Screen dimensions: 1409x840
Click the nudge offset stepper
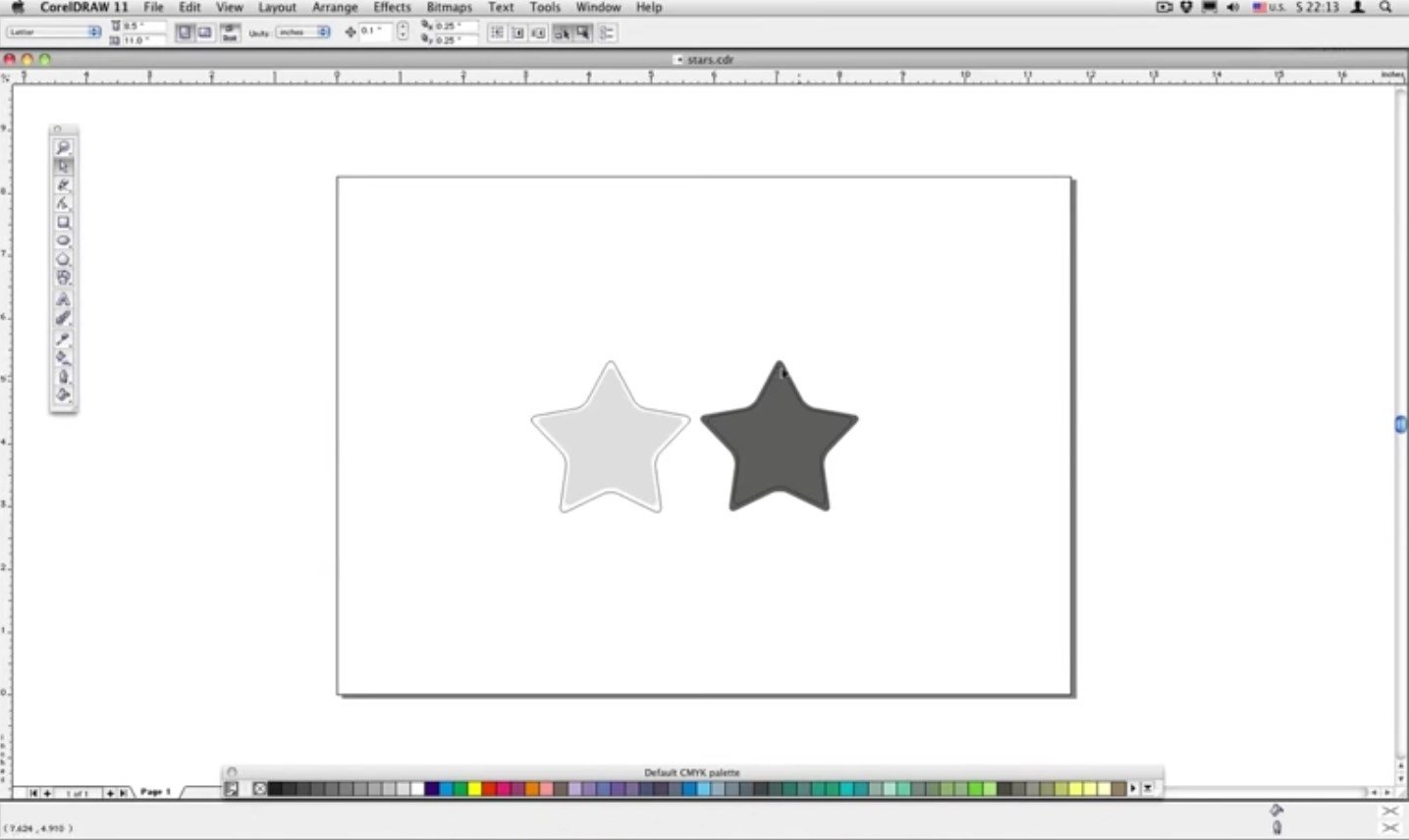coord(403,32)
